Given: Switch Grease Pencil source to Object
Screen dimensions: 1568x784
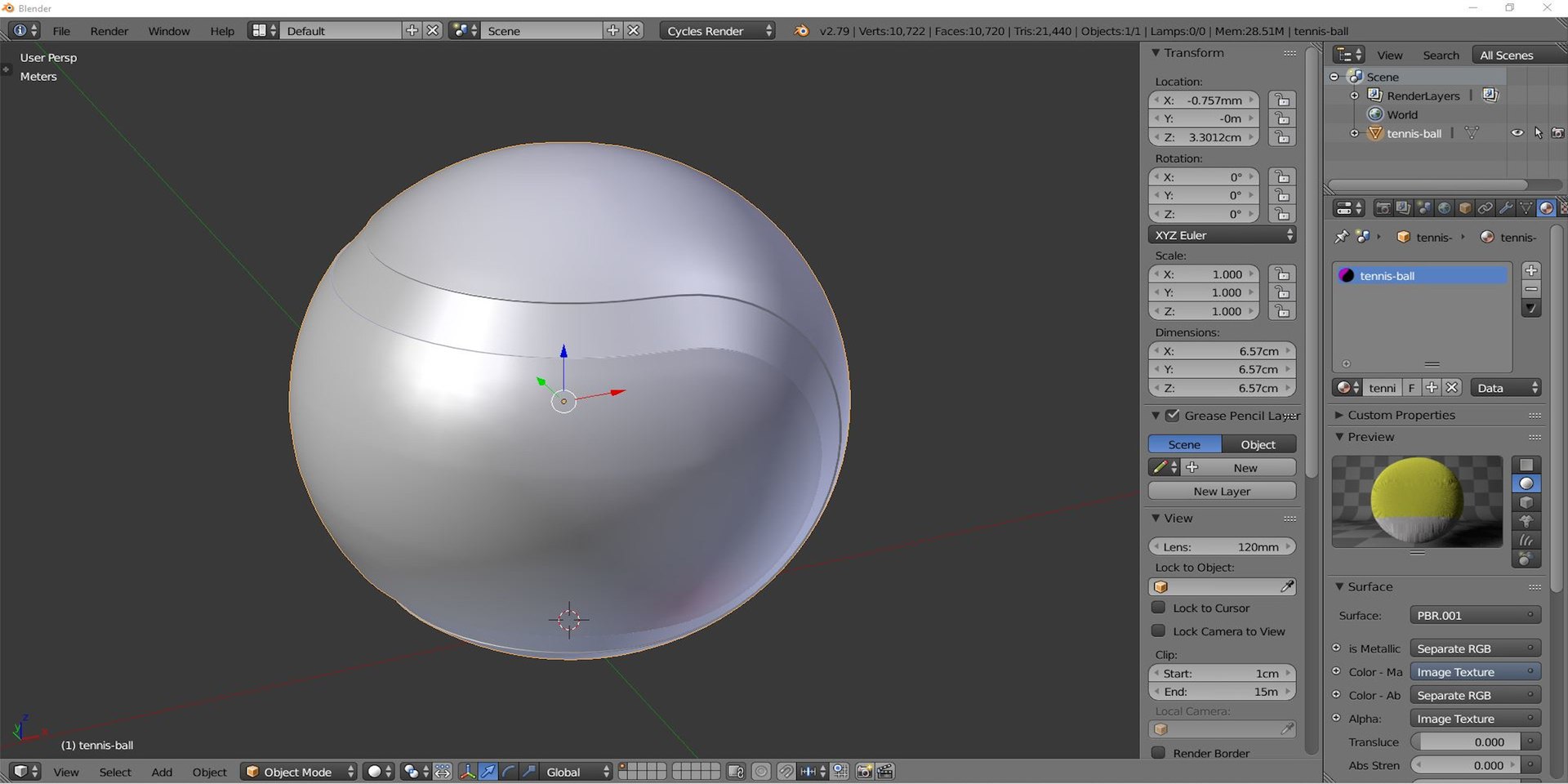Looking at the screenshot, I should pos(1258,444).
